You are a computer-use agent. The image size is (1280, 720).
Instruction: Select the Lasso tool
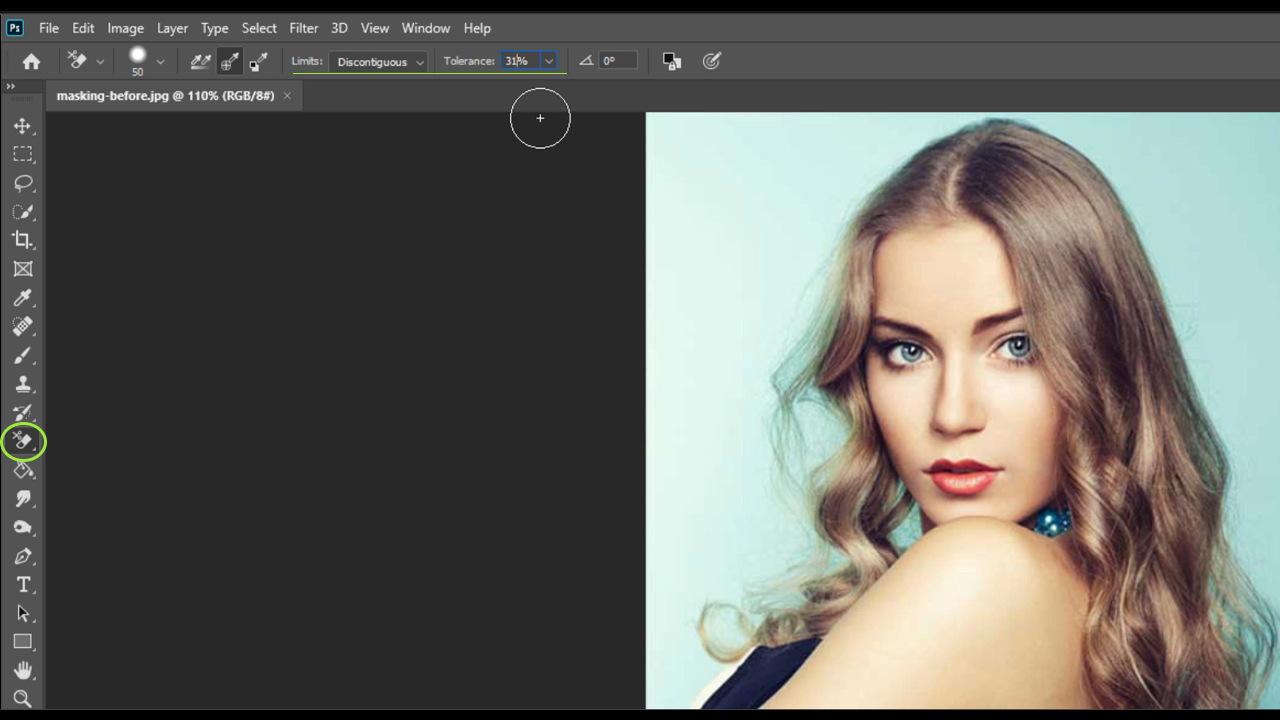tap(23, 183)
